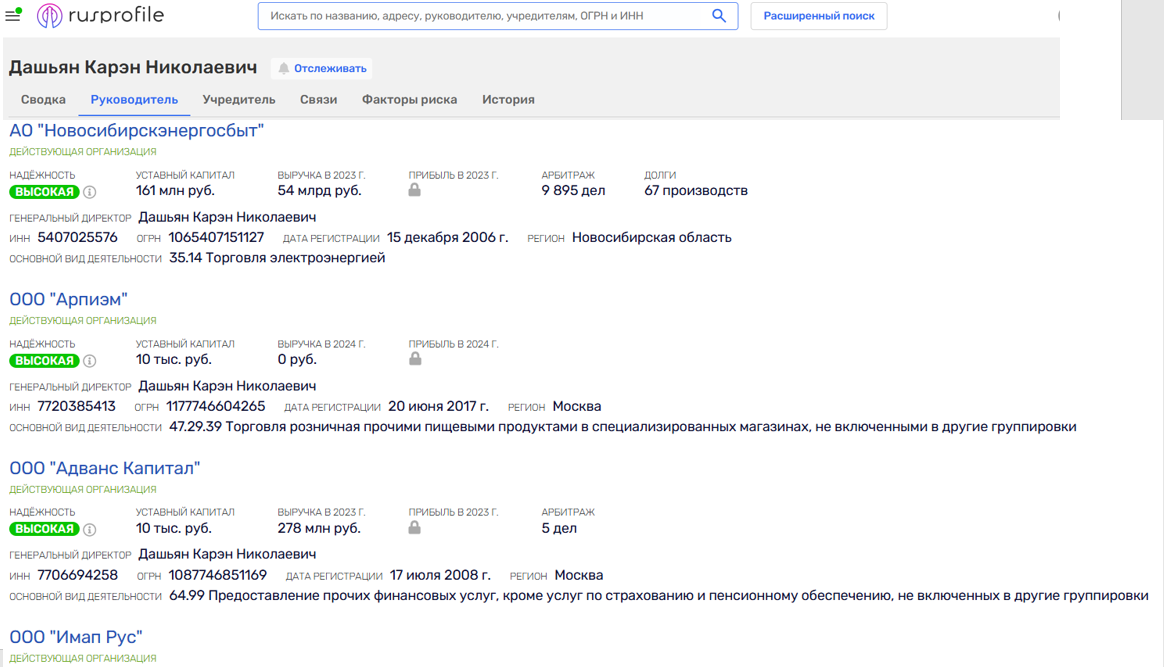
Task: Switch to the История tab
Action: tap(509, 99)
